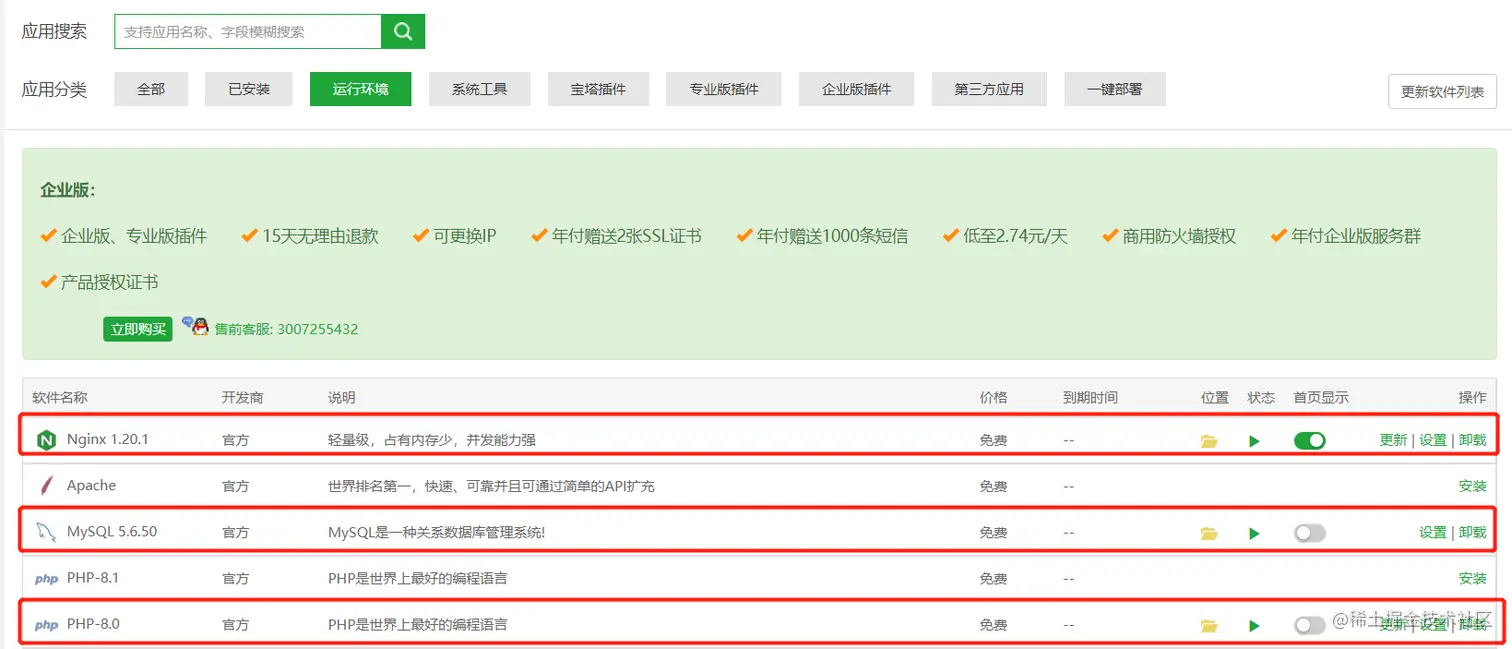
Task: Click the 首页显示 column header
Action: (x=1321, y=397)
